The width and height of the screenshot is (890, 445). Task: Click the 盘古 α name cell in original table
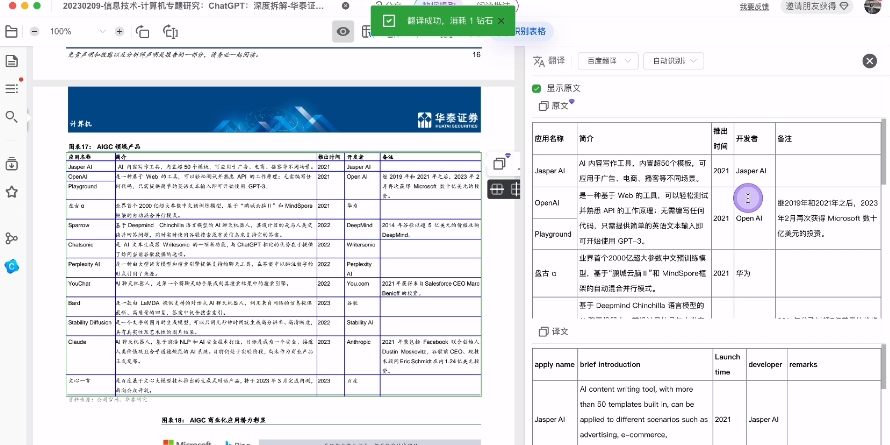555,273
